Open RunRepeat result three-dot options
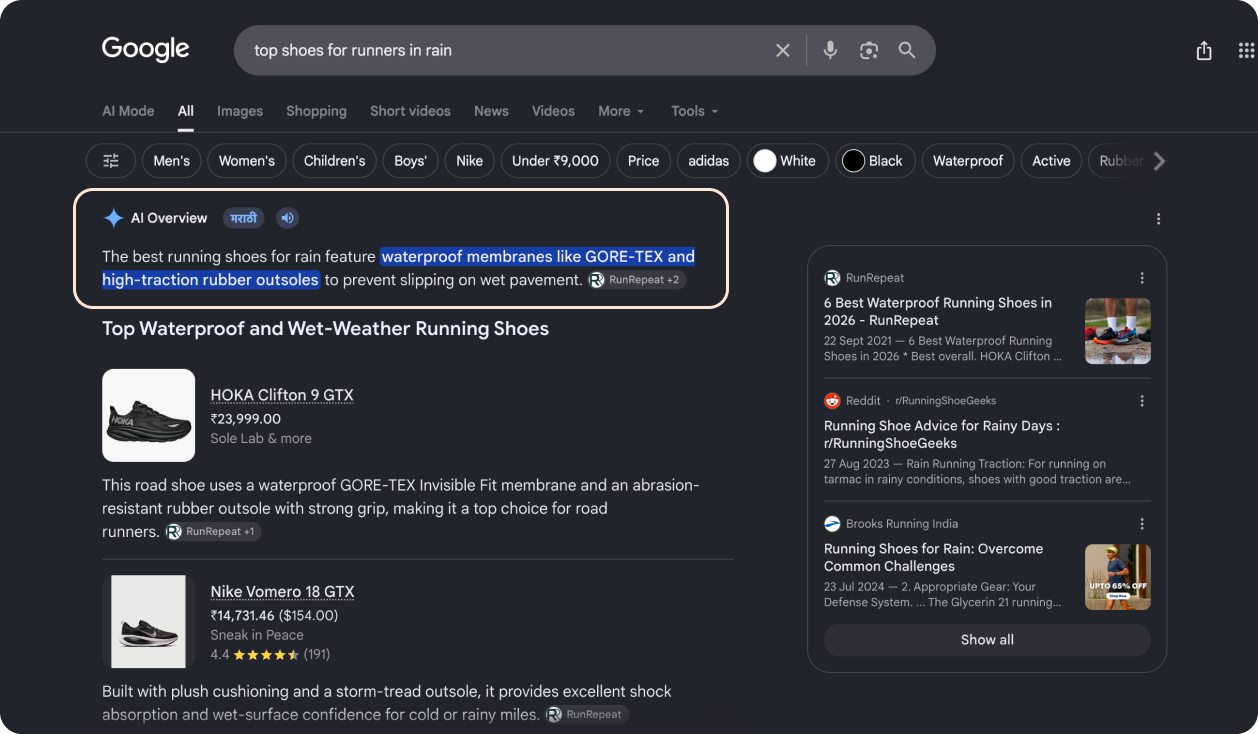 [x=1142, y=278]
